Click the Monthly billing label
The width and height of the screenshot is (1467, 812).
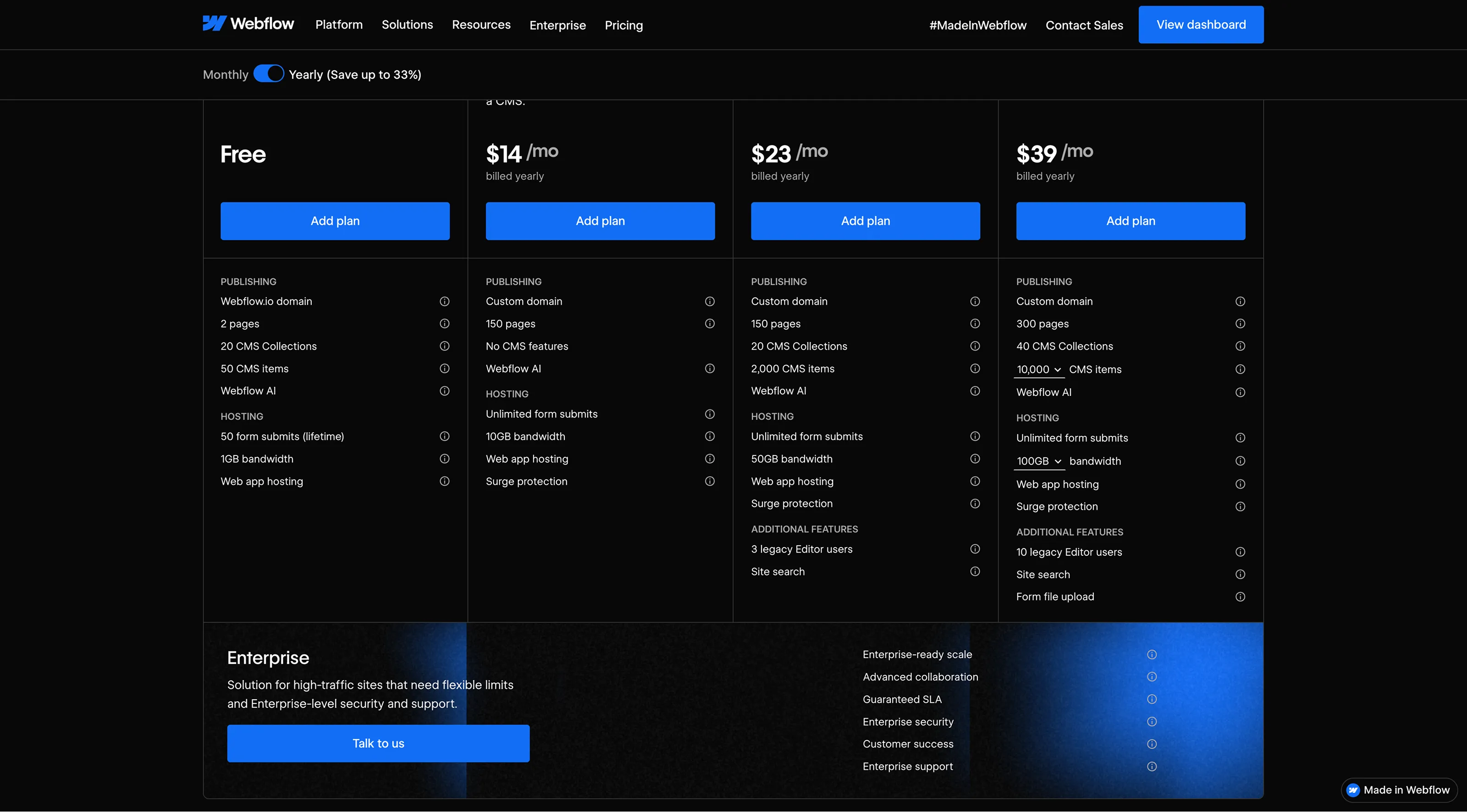[x=226, y=75]
